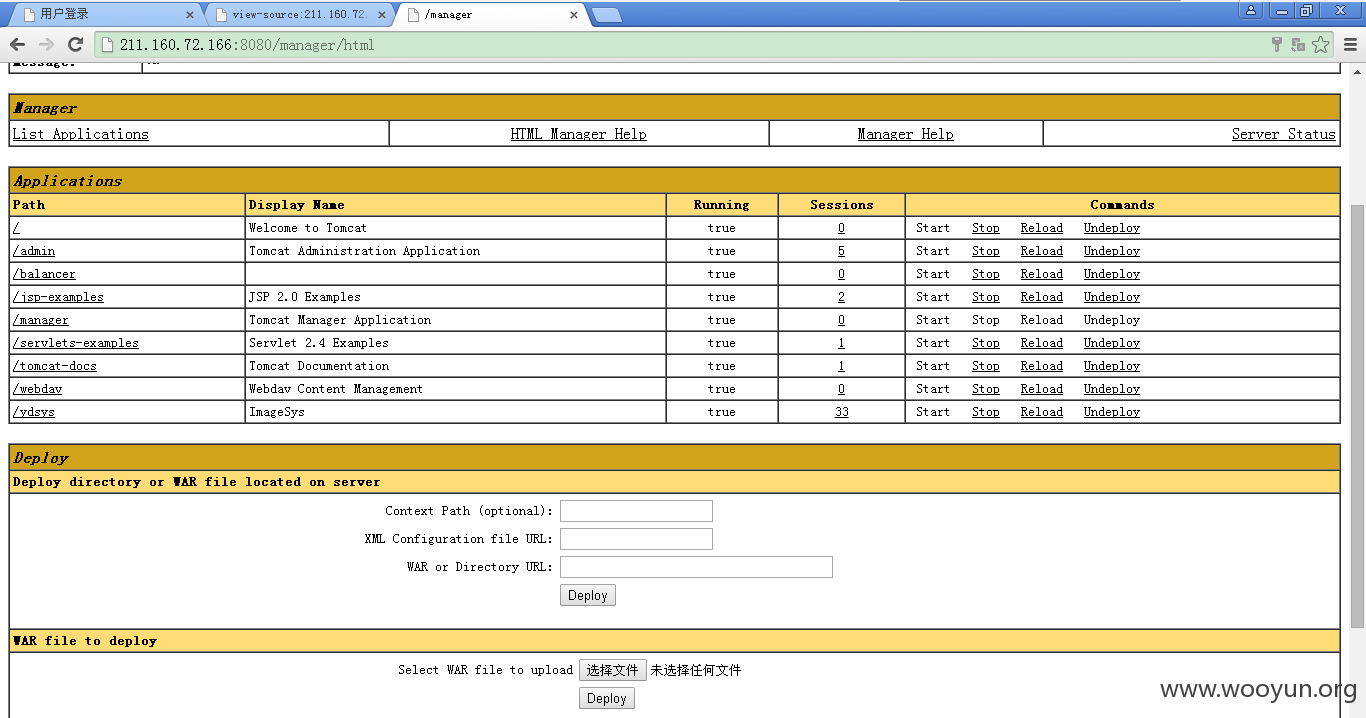Open HTML Manager Help link
This screenshot has width=1366, height=718.
[578, 134]
